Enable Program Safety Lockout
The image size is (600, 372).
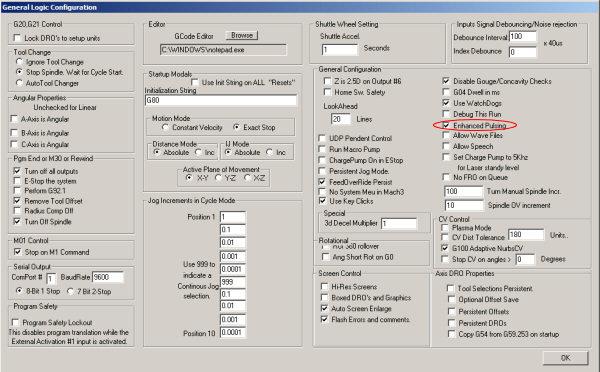(15, 322)
